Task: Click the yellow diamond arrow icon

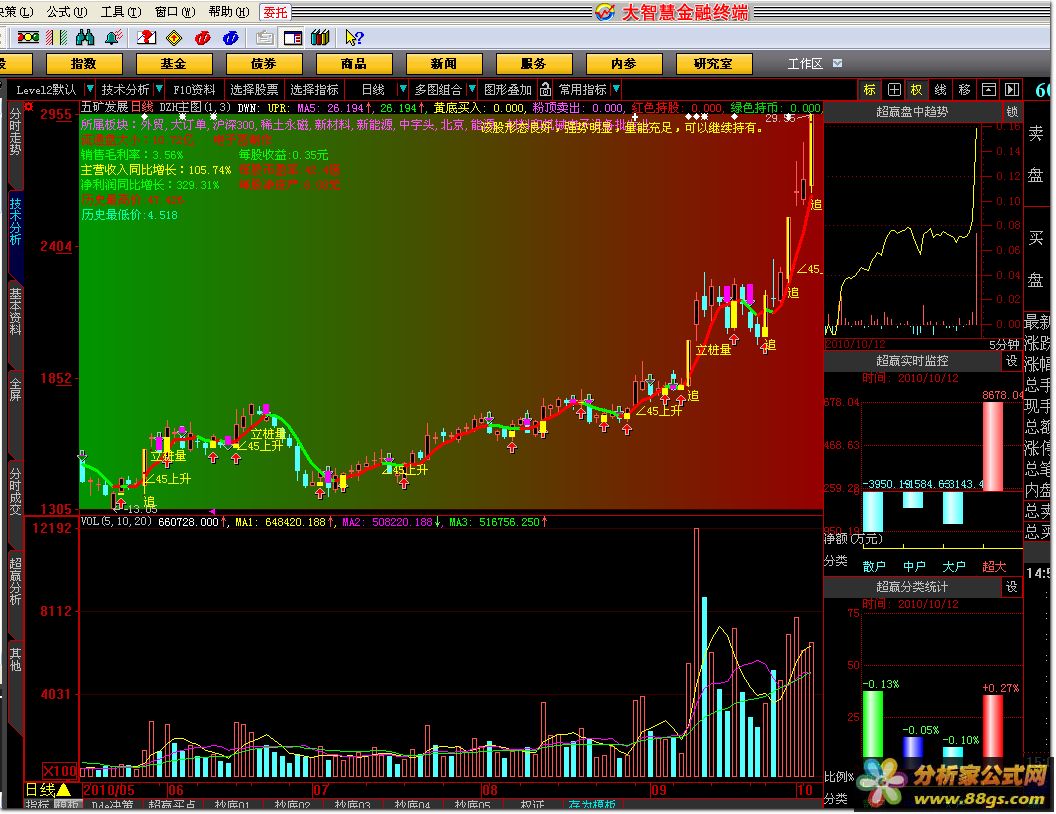Action: click(174, 38)
